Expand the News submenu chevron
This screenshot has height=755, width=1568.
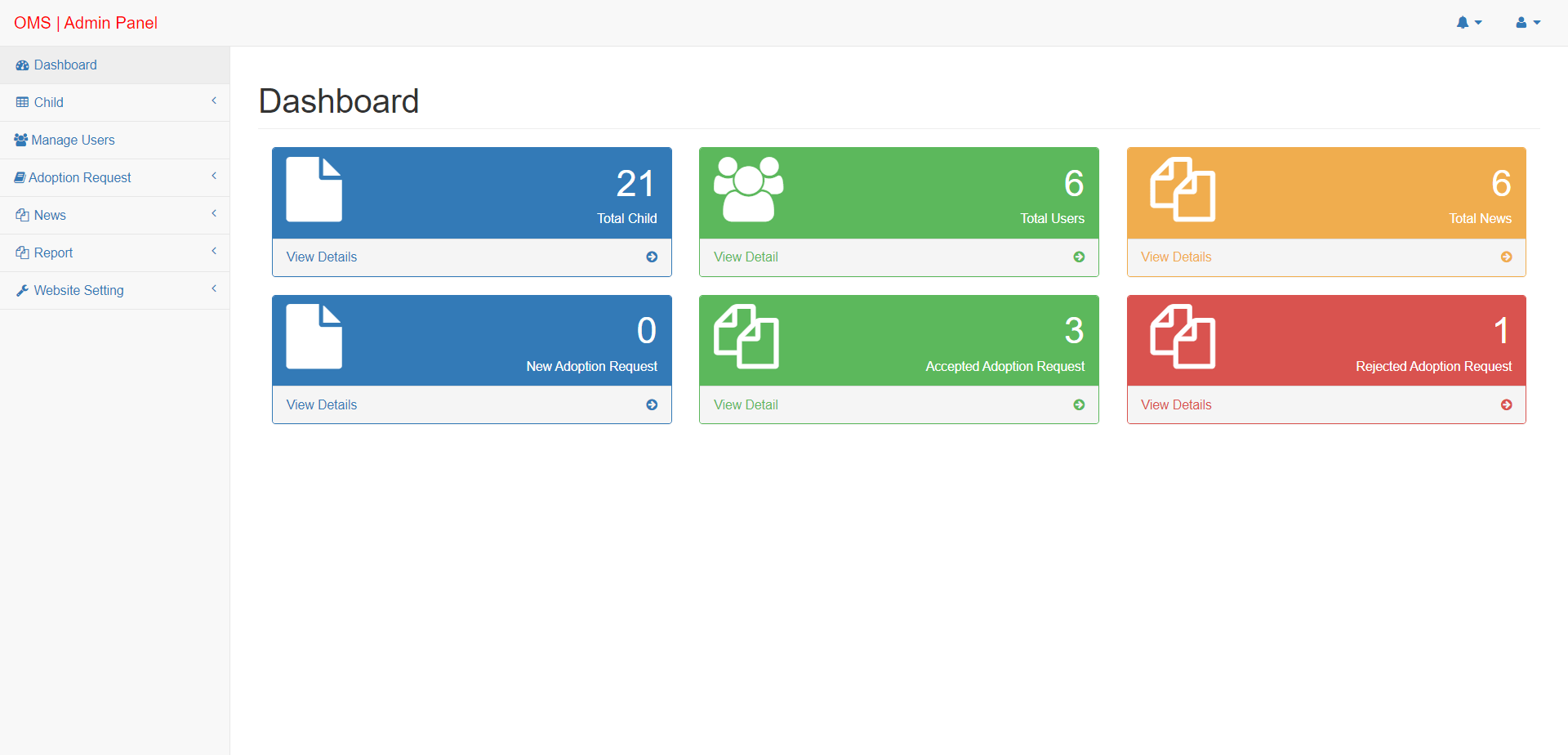[214, 213]
